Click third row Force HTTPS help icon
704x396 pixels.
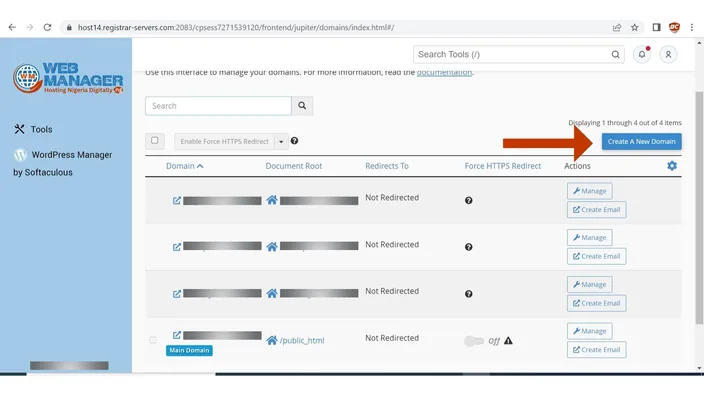(x=468, y=294)
